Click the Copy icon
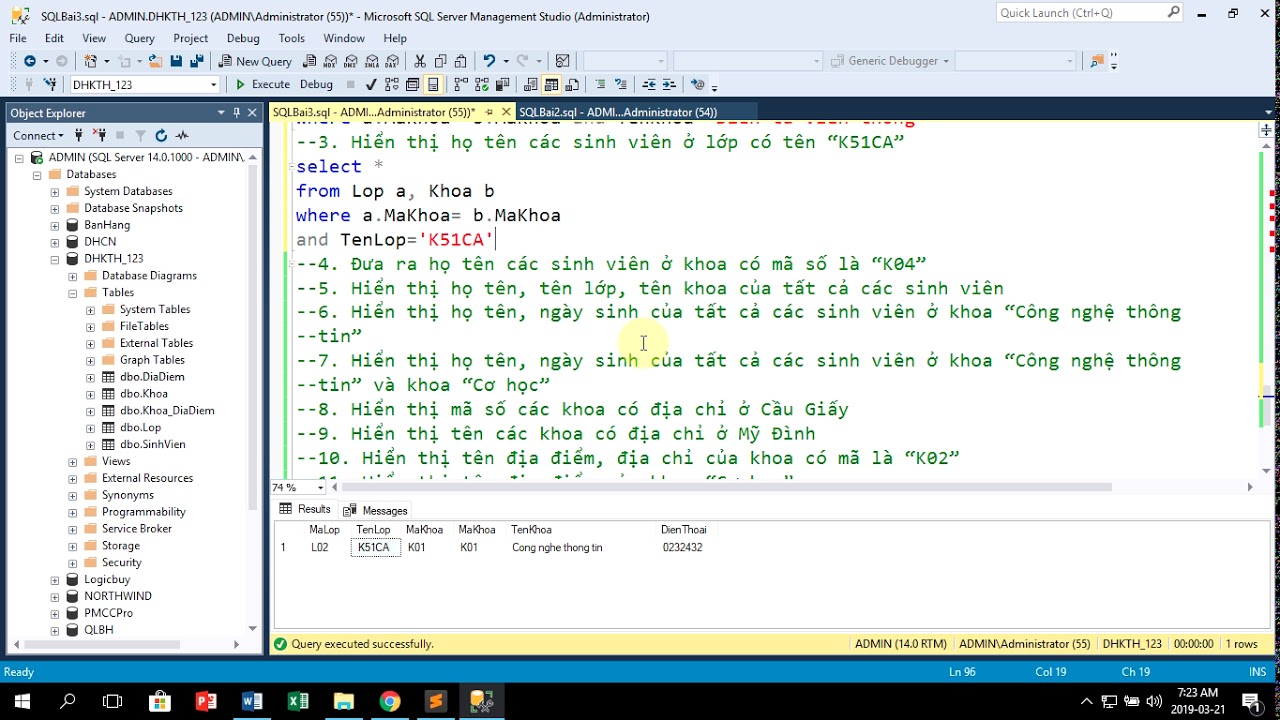 (440, 61)
